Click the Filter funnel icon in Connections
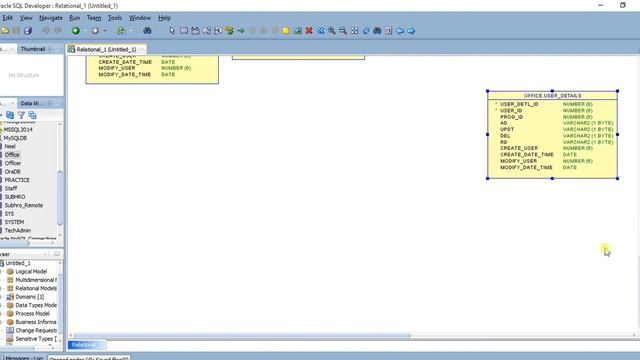640x360 pixels. (21, 116)
